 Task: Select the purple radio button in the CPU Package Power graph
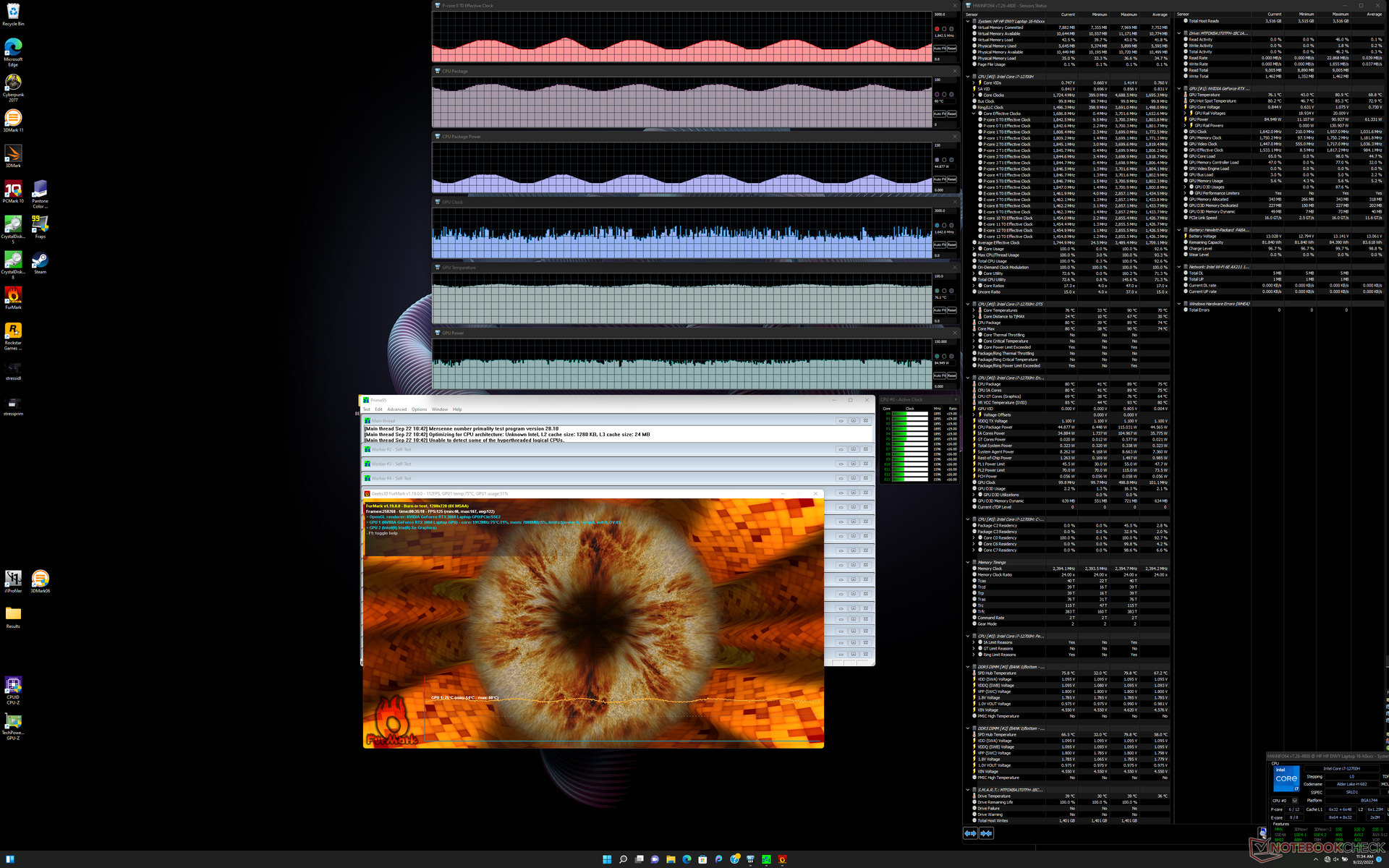click(937, 160)
